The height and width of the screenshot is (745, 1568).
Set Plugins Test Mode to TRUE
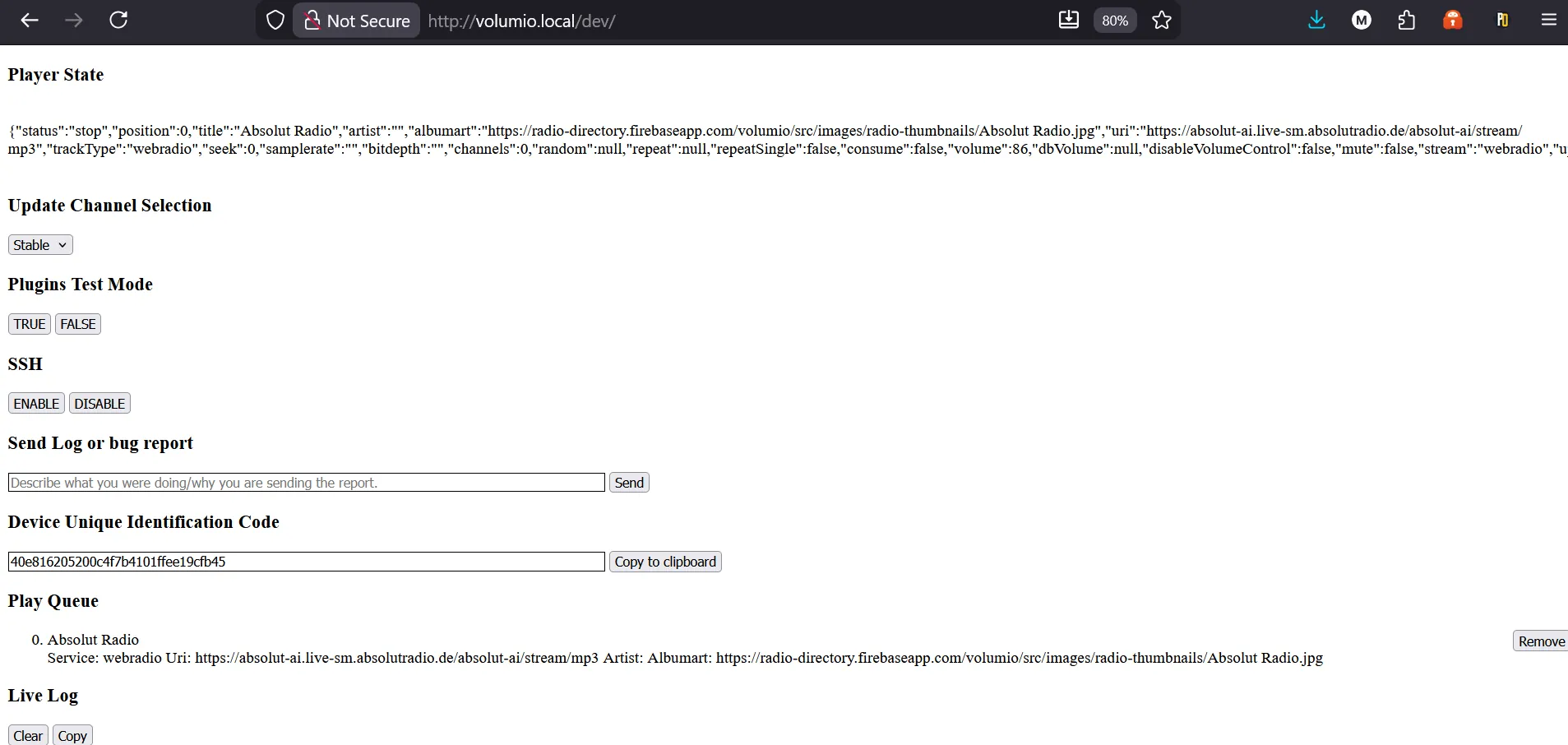[x=30, y=324]
